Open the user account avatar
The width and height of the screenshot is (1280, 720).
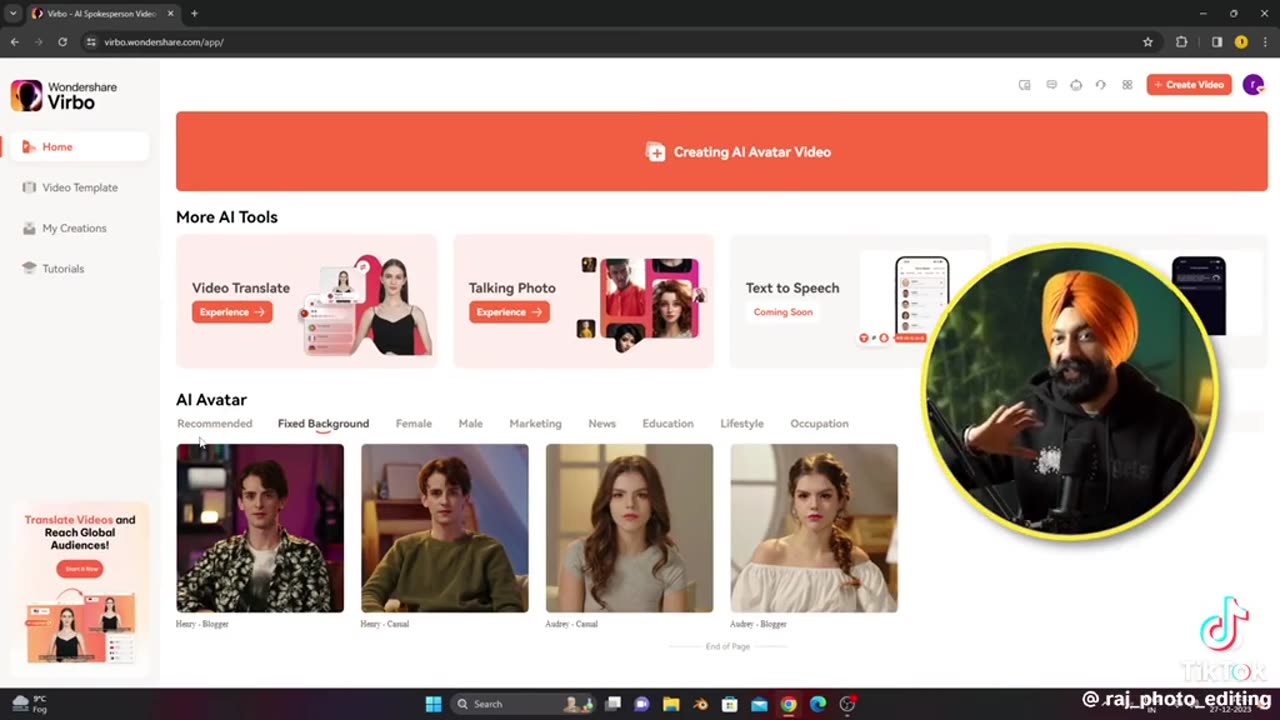pos(1253,85)
